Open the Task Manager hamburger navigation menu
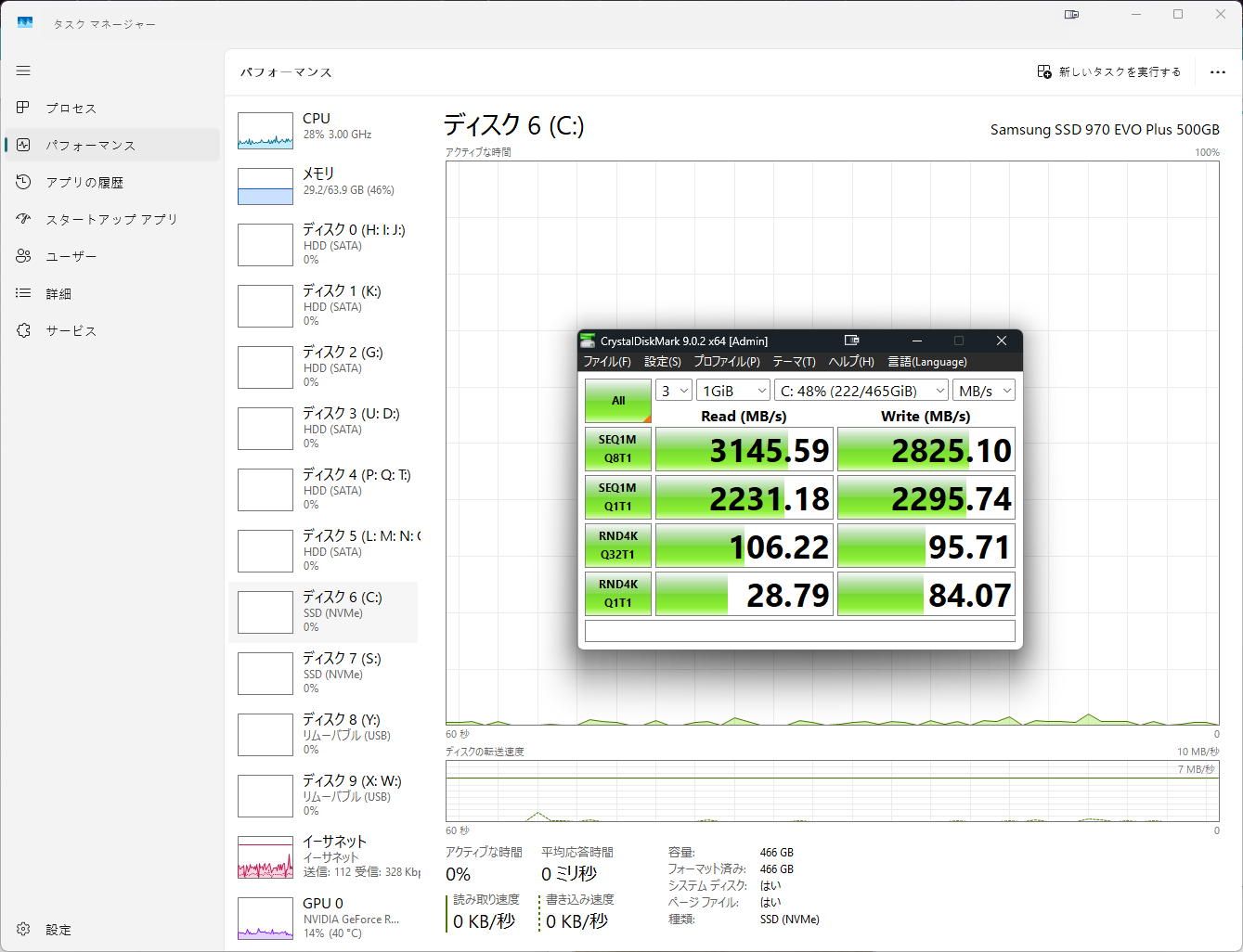Image resolution: width=1243 pixels, height=952 pixels. coord(23,71)
